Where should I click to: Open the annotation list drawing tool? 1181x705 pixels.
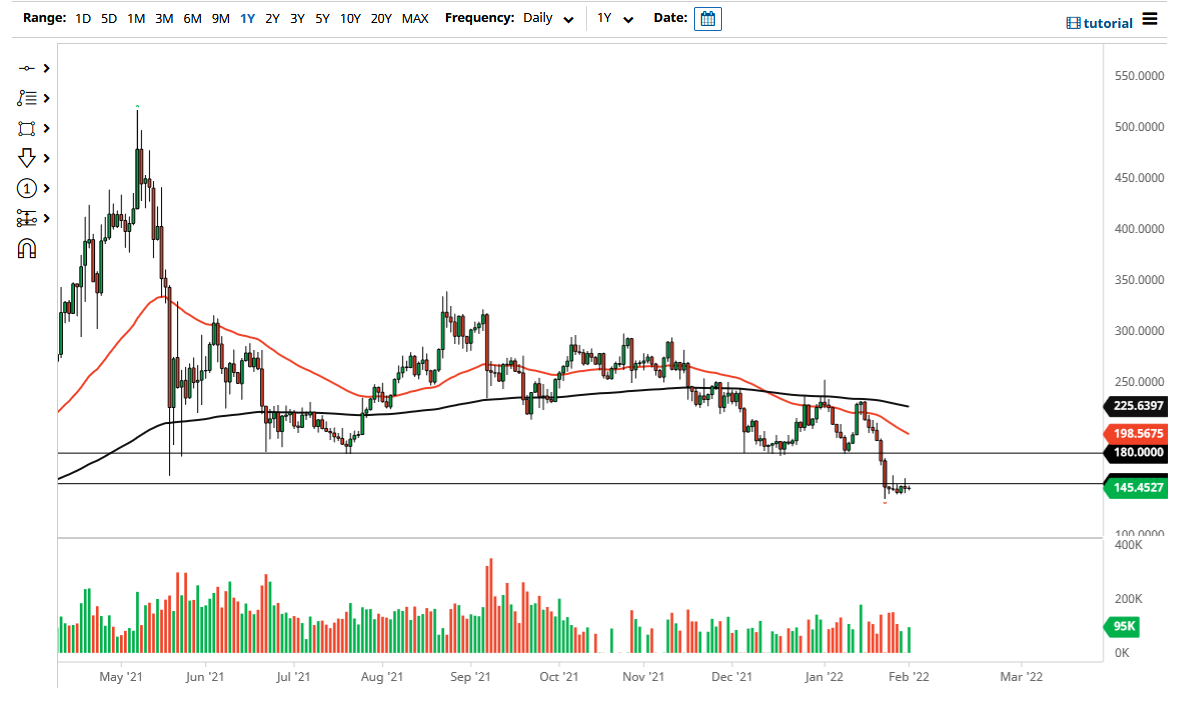[27, 98]
